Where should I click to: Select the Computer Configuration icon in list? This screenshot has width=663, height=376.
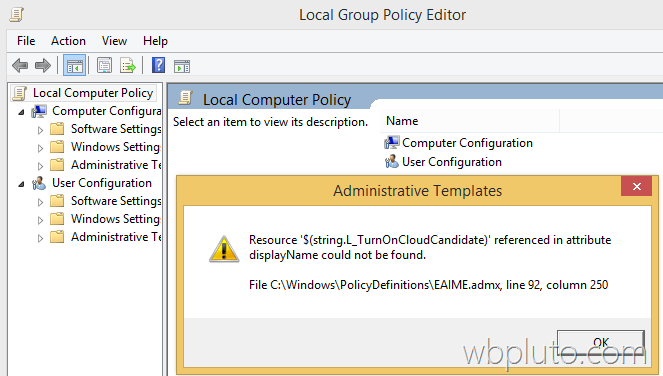[392, 143]
